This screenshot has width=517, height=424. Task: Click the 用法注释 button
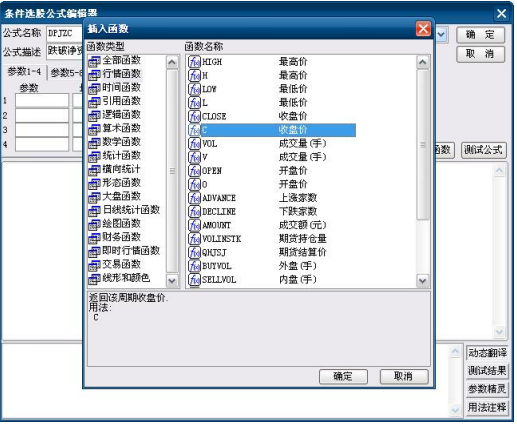click(487, 407)
